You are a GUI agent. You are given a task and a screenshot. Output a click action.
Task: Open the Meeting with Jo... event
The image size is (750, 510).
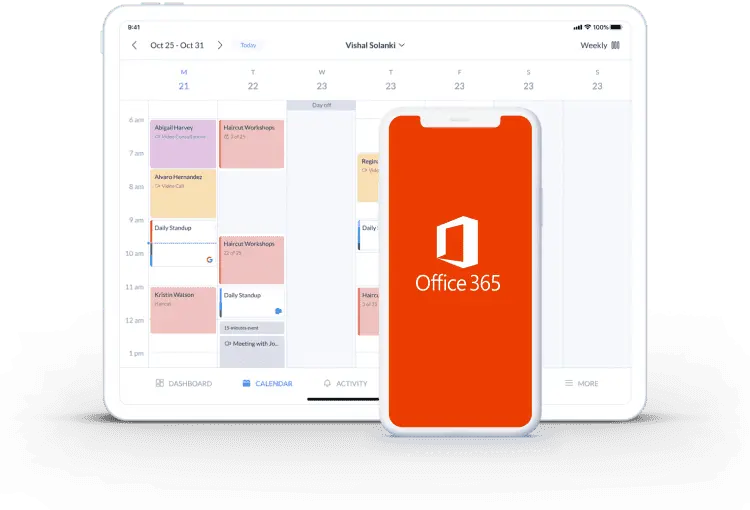(x=252, y=352)
